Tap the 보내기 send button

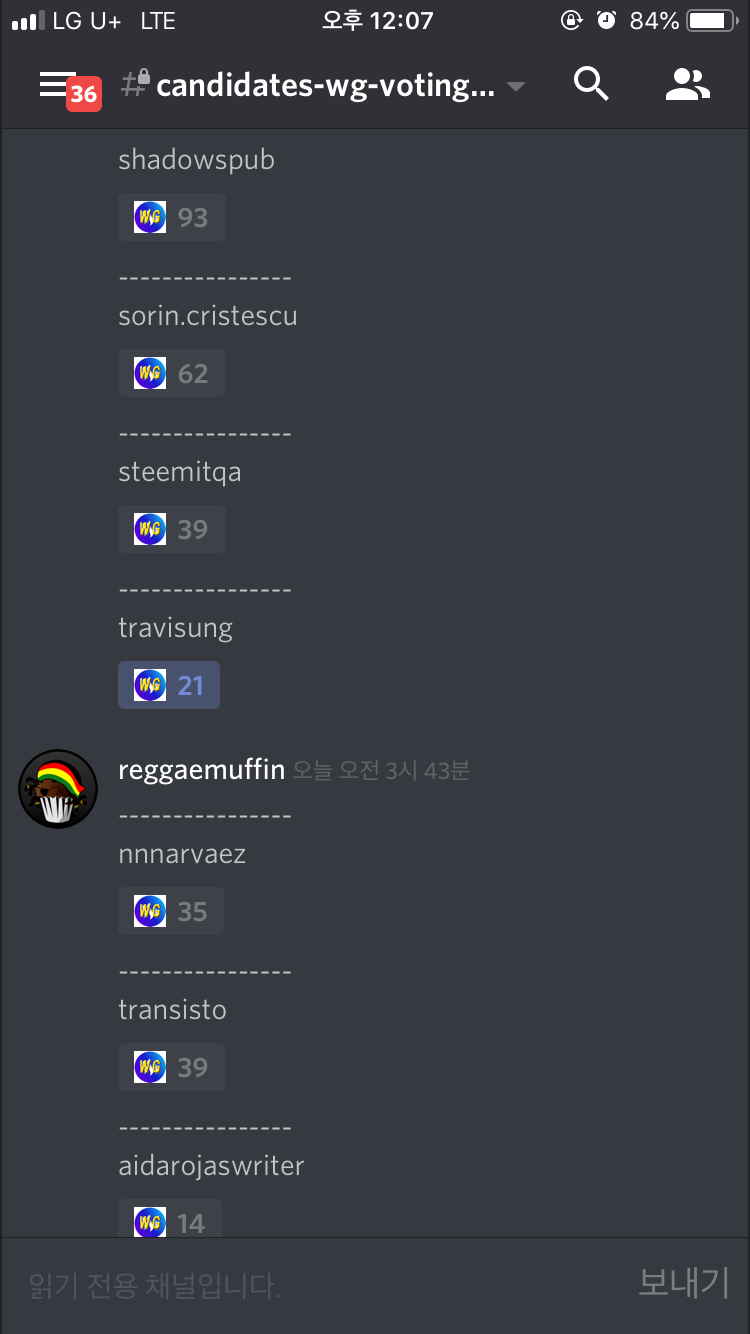[x=684, y=1283]
